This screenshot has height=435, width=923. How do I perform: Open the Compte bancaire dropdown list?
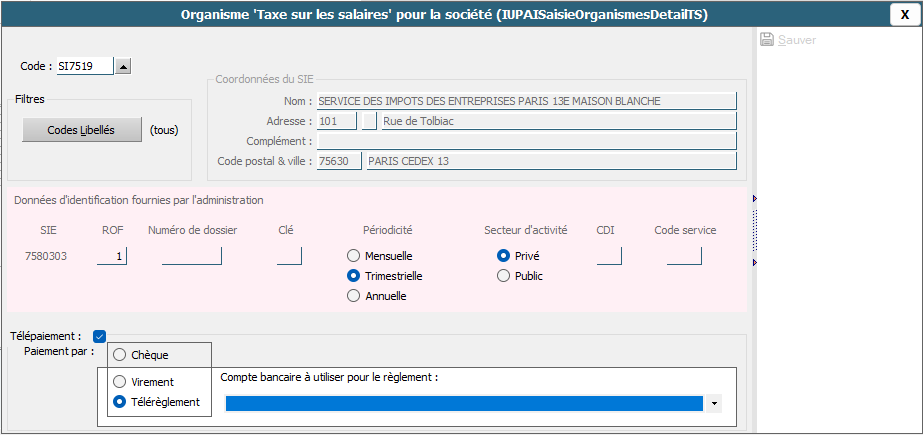click(x=715, y=403)
